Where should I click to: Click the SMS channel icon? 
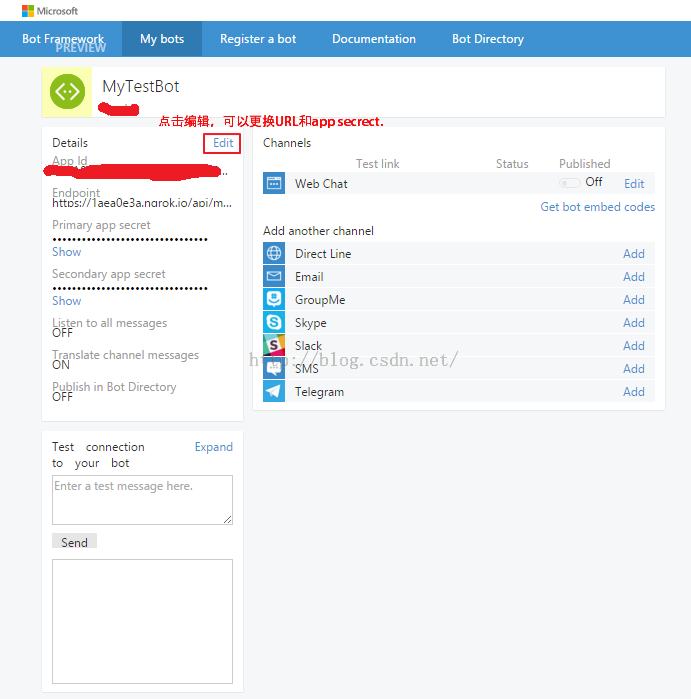tap(274, 368)
